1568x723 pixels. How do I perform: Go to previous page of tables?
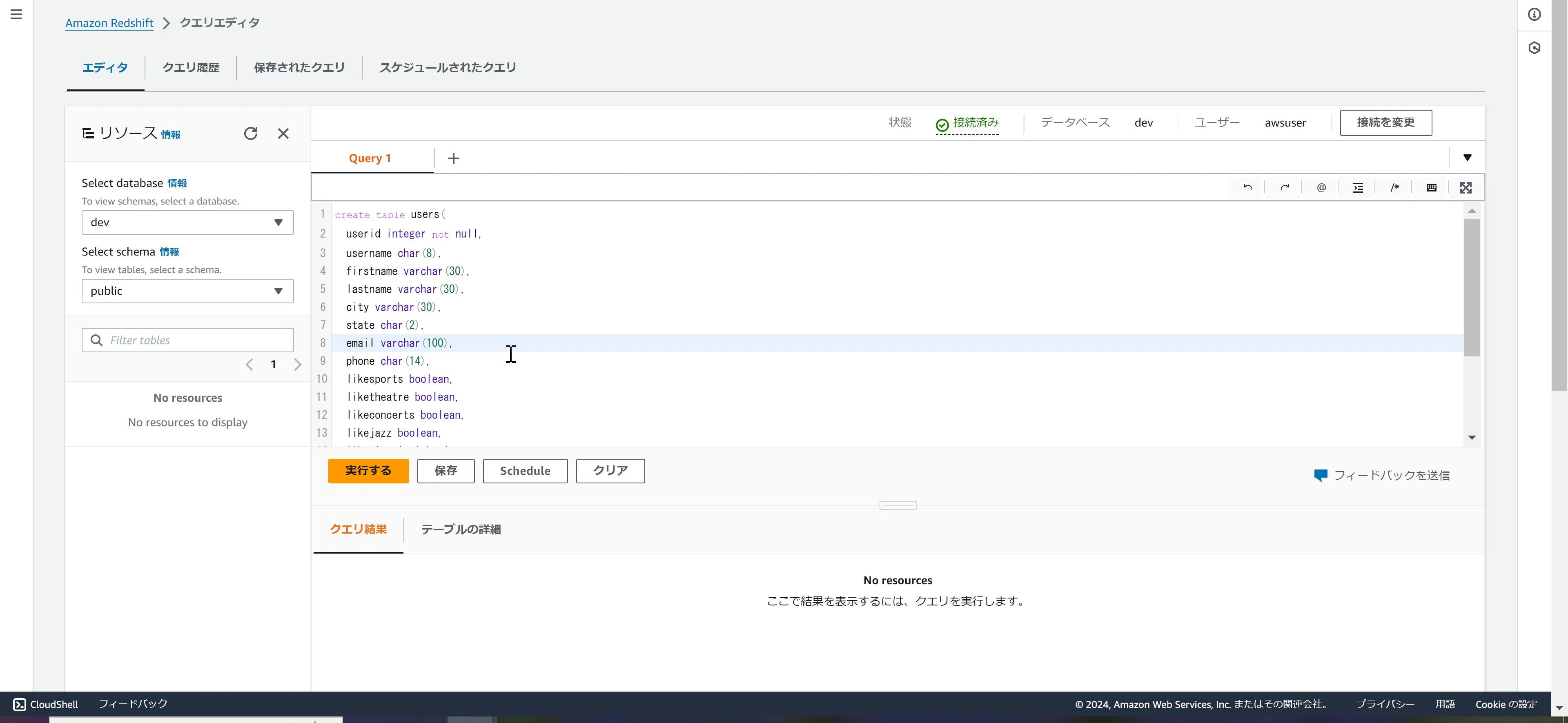(249, 365)
